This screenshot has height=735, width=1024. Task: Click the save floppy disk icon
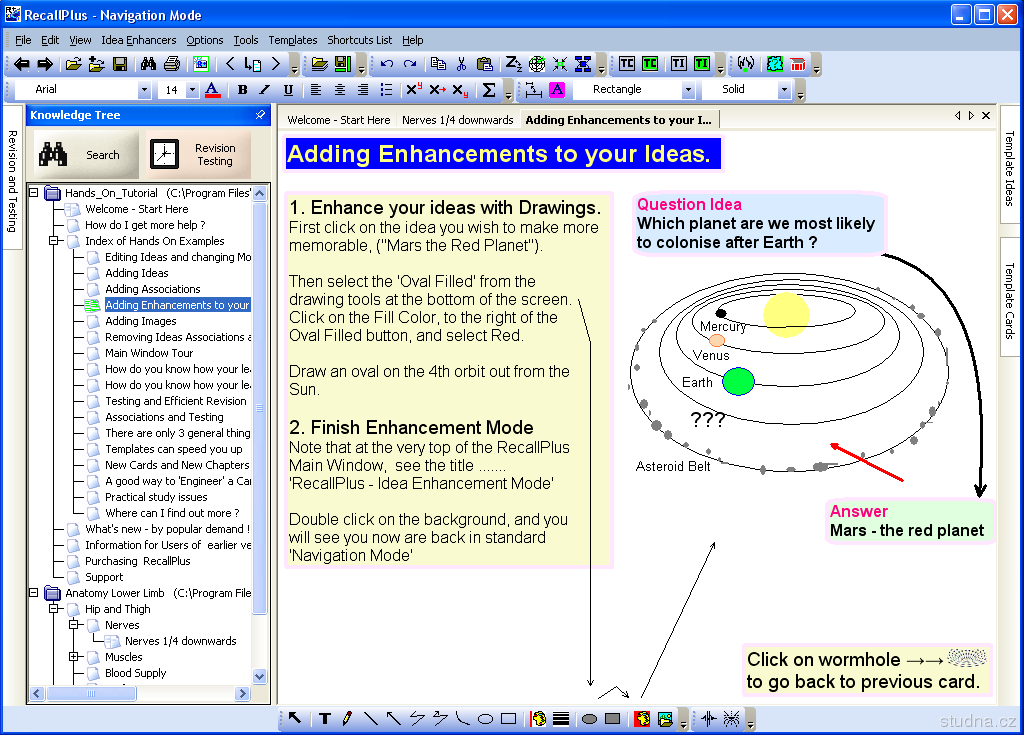pyautogui.click(x=120, y=64)
